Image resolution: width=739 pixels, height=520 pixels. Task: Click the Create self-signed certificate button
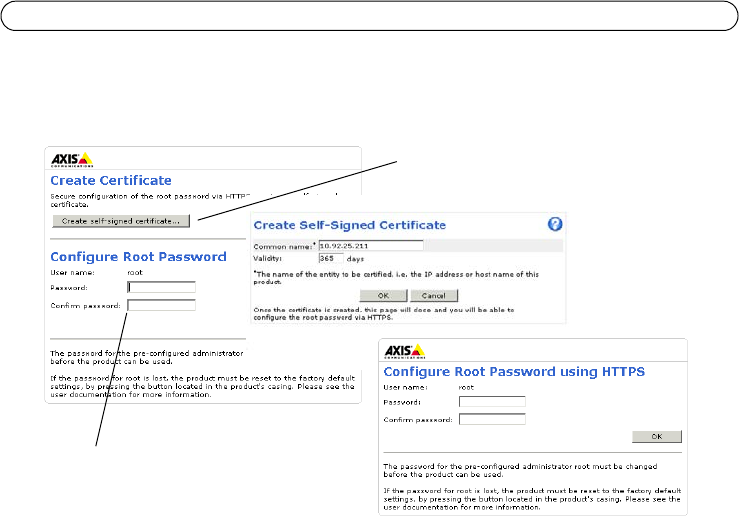121,221
